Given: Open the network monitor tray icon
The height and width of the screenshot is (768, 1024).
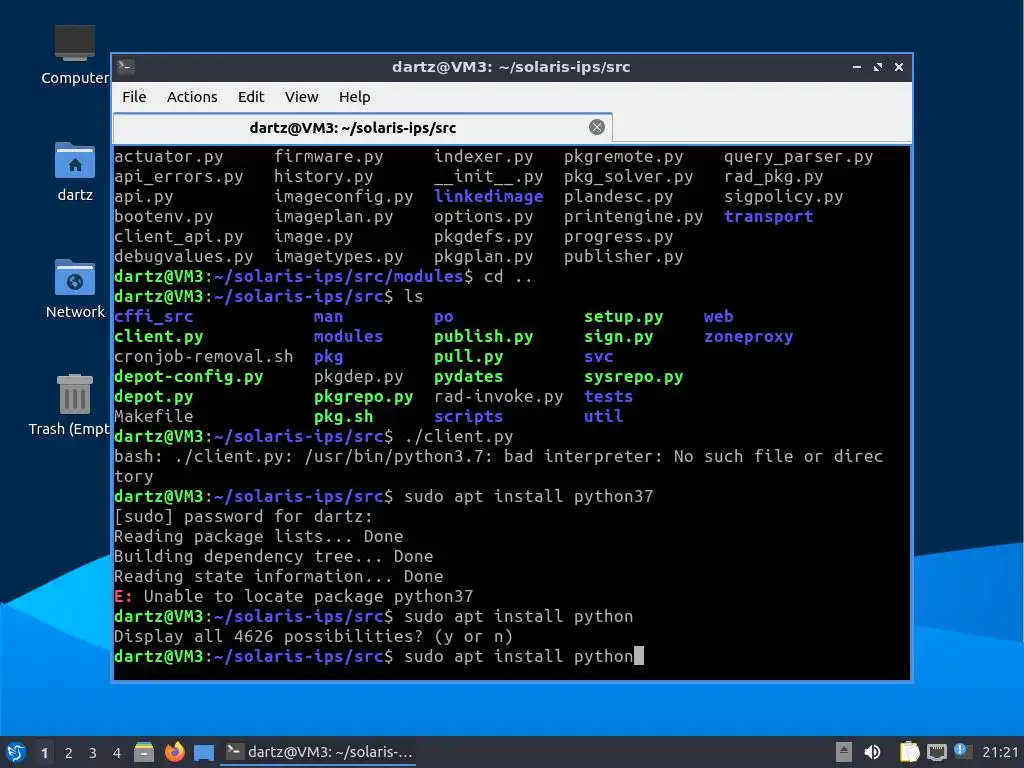Looking at the screenshot, I should pyautogui.click(x=936, y=752).
